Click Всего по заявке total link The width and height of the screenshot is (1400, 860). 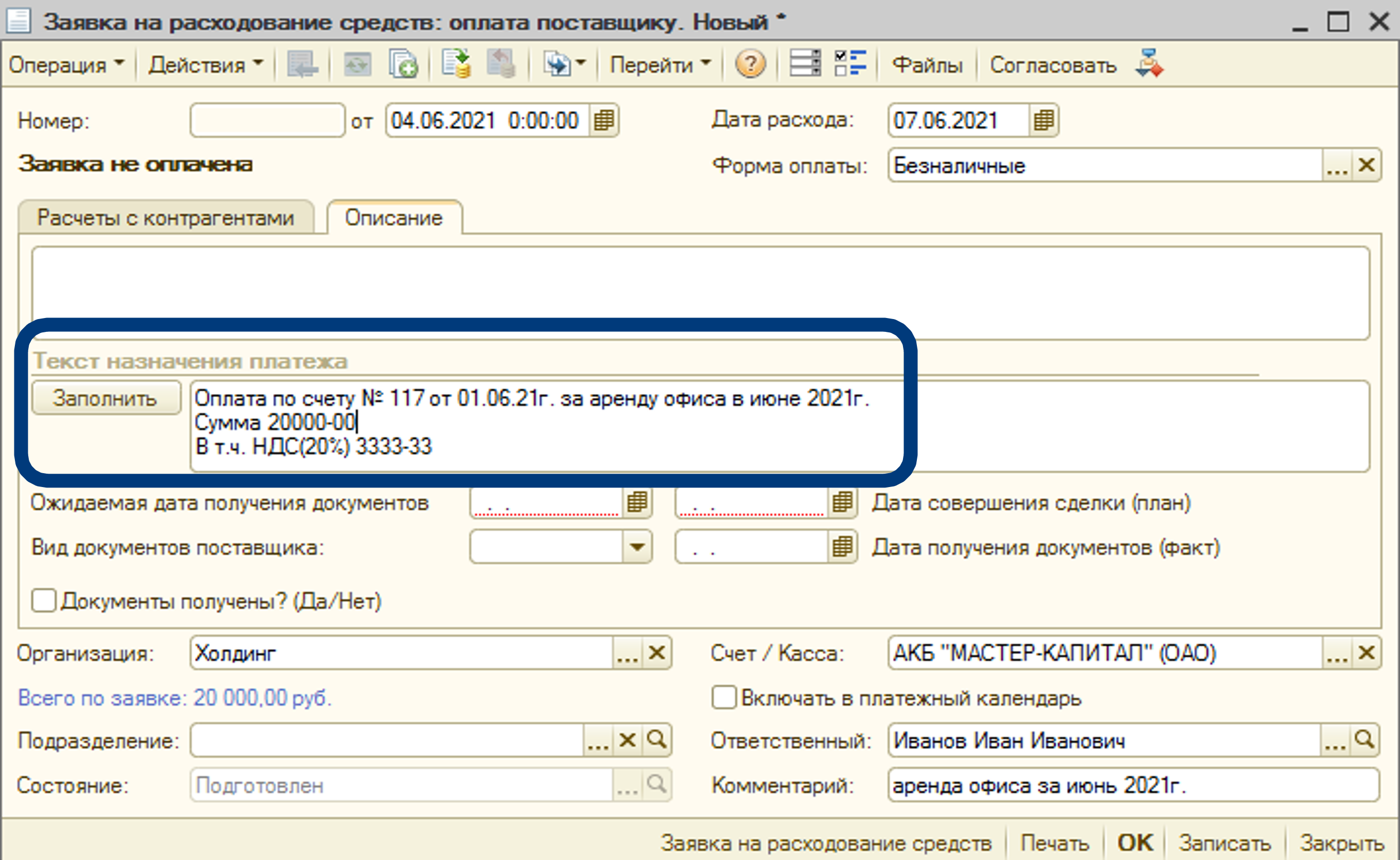click(x=174, y=698)
